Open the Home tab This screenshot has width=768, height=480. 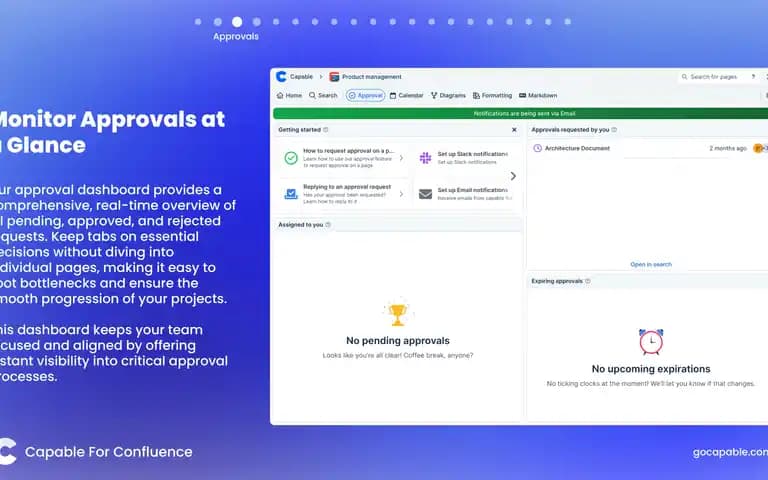click(x=289, y=96)
